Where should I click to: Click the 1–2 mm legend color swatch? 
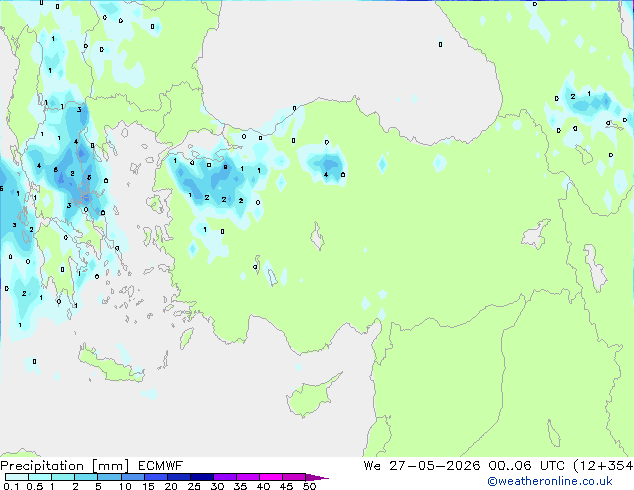(x=63, y=477)
